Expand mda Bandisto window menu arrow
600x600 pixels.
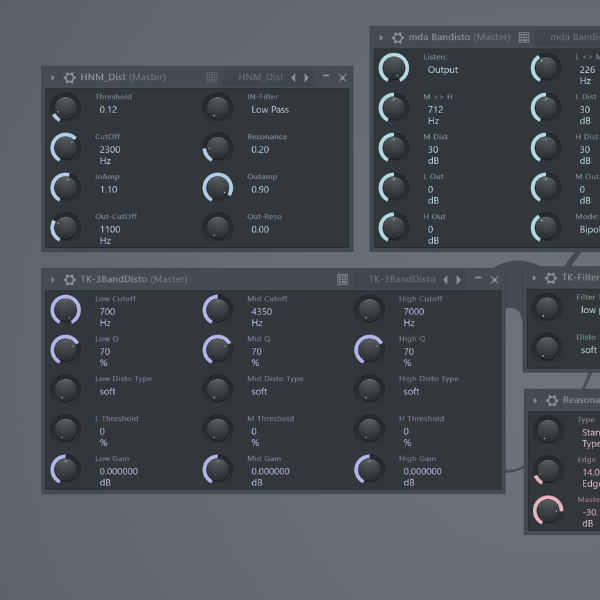pos(381,38)
